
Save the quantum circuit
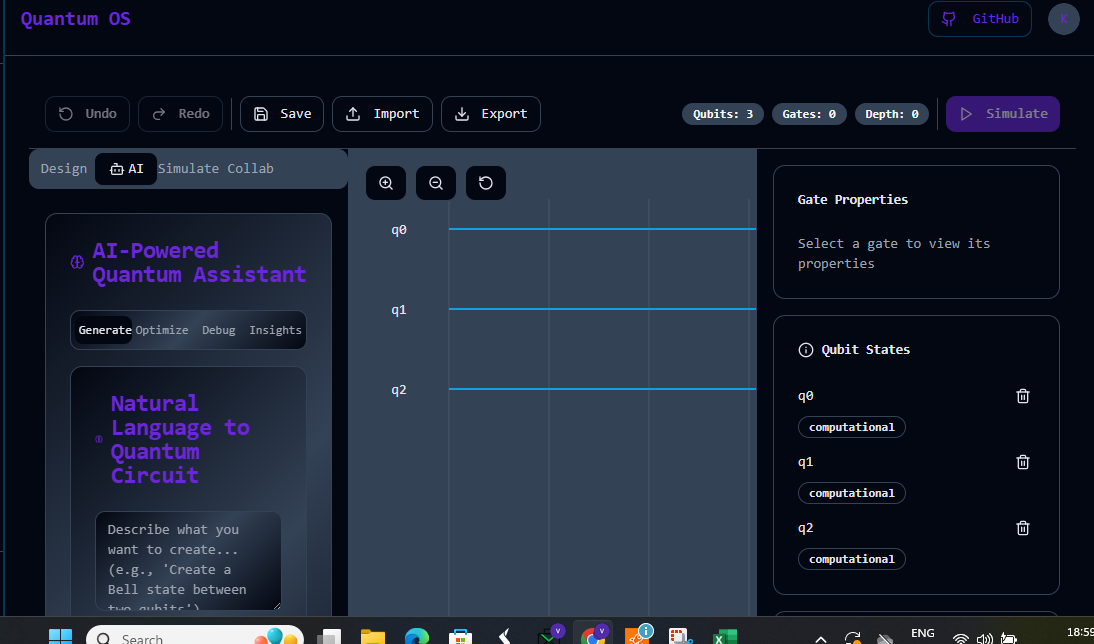pyautogui.click(x=282, y=114)
